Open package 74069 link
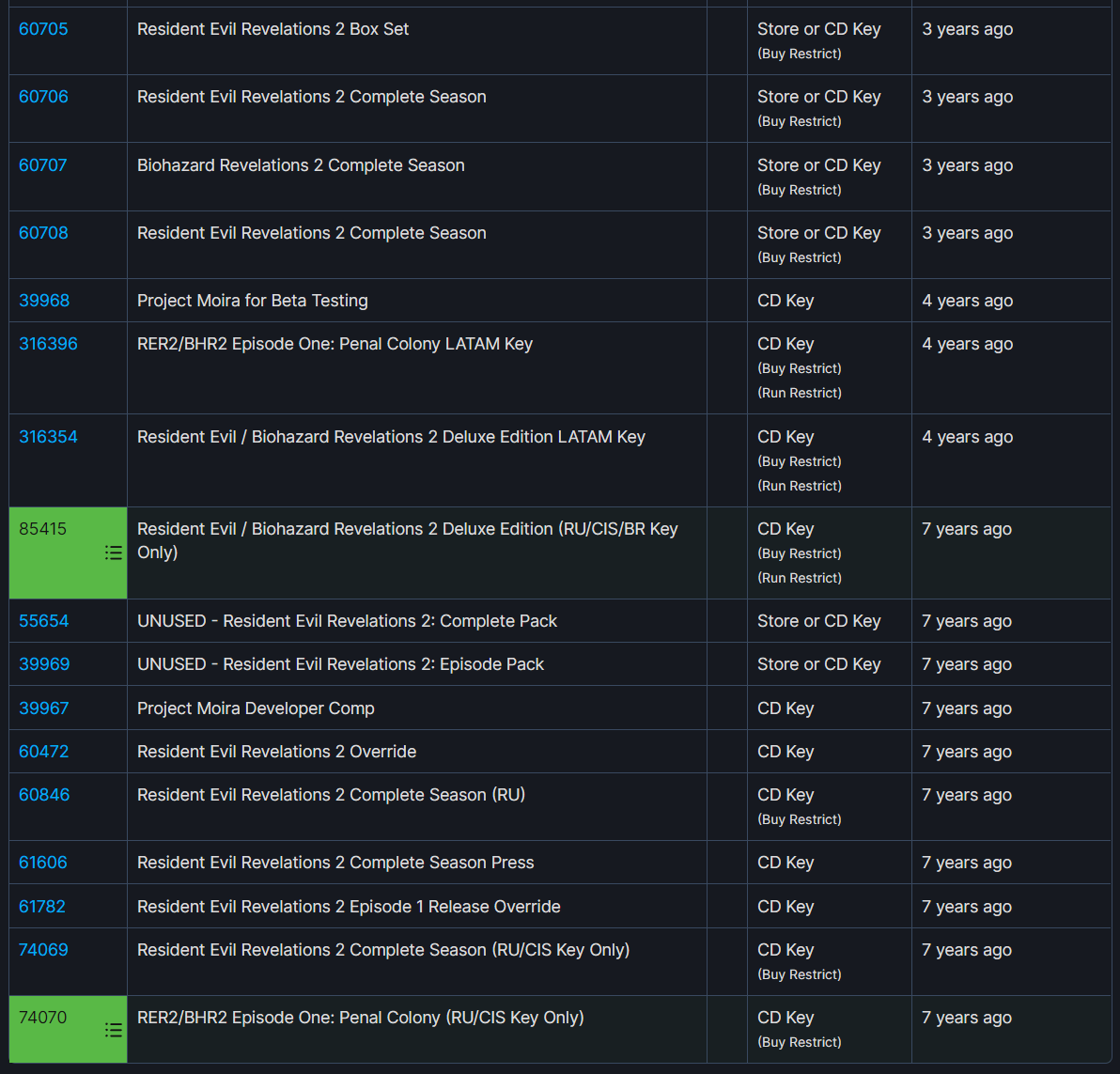The image size is (1120, 1074). click(43, 950)
